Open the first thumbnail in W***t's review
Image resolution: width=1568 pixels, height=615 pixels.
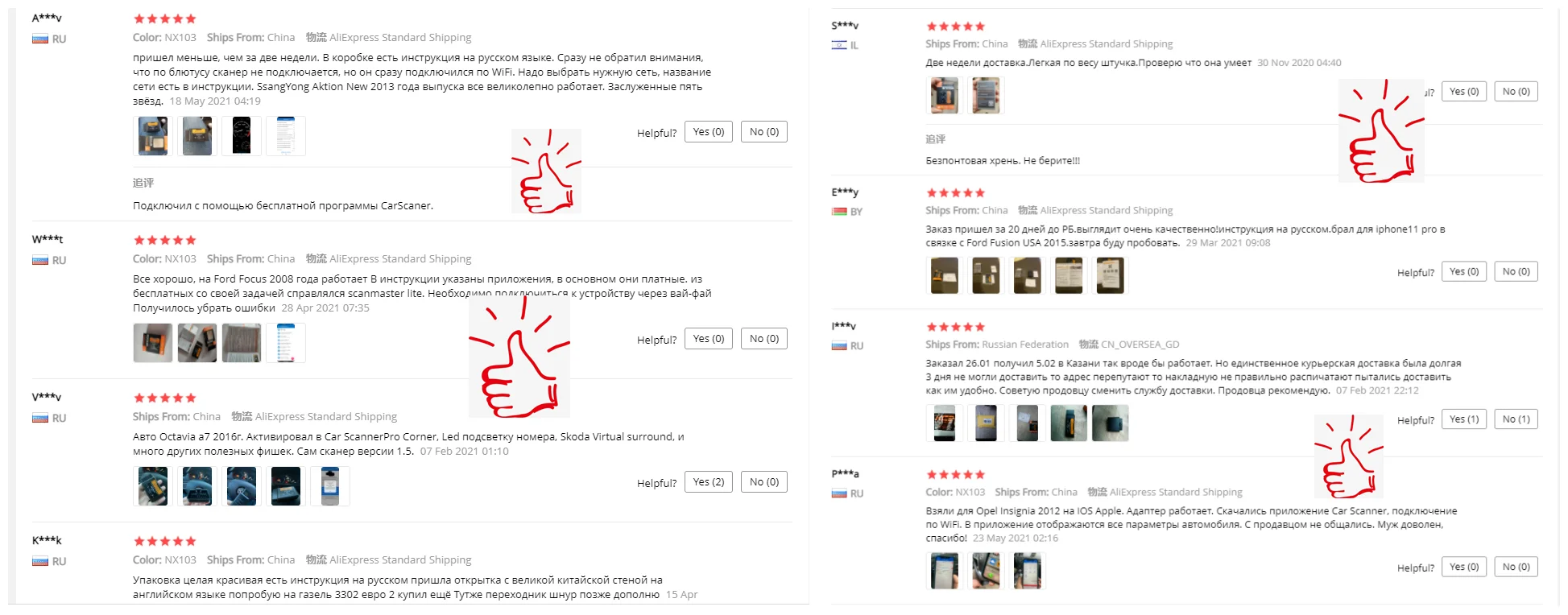pos(153,343)
